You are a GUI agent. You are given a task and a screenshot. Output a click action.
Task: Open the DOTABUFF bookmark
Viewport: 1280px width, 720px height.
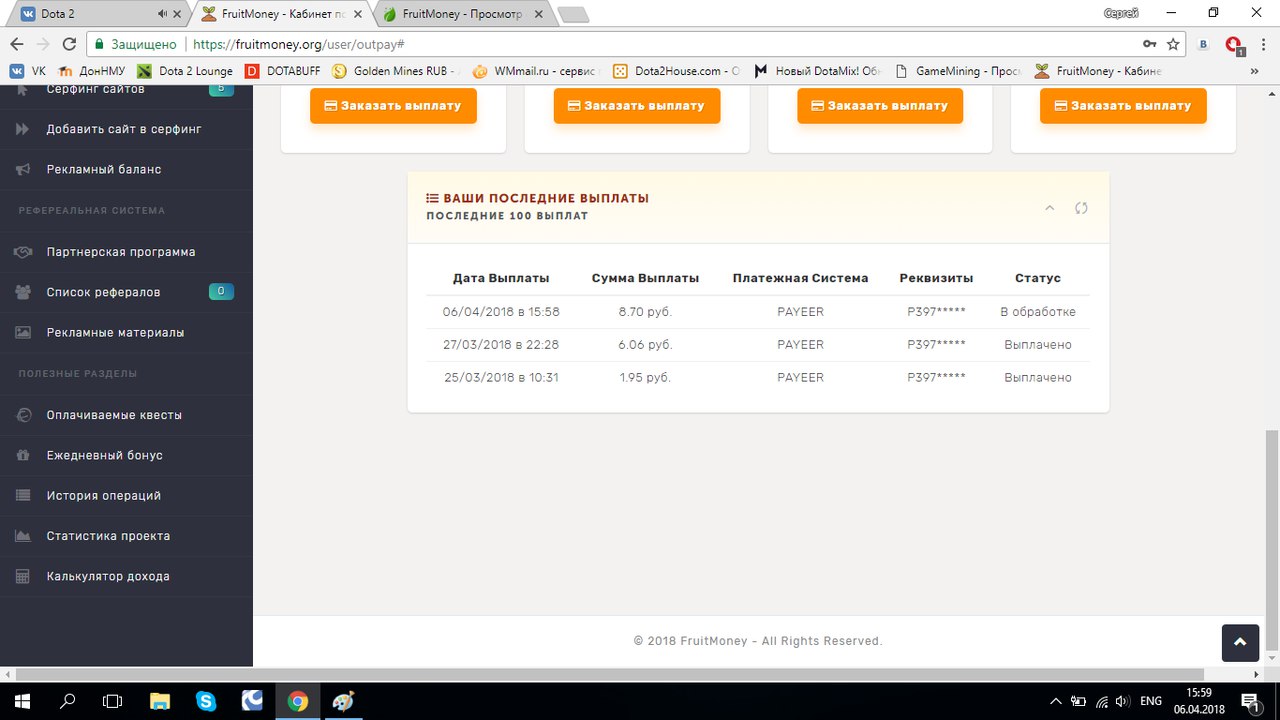tap(283, 71)
